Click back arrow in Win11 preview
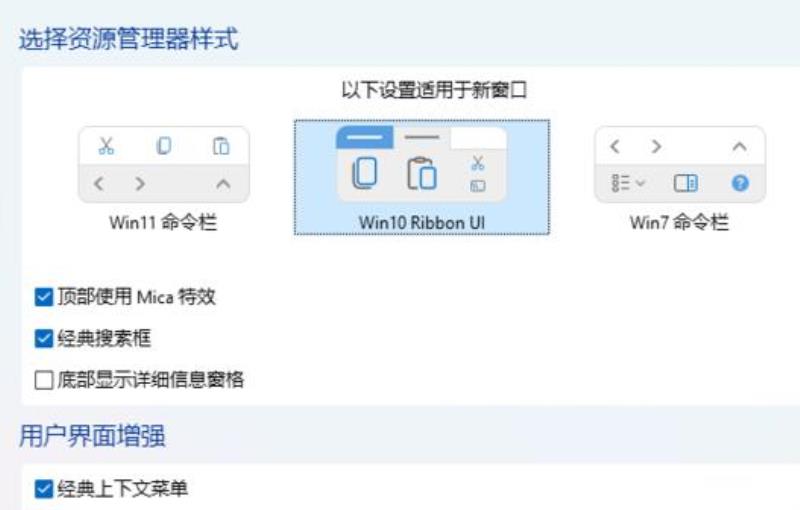Viewport: 800px width, 510px height. tap(99, 184)
